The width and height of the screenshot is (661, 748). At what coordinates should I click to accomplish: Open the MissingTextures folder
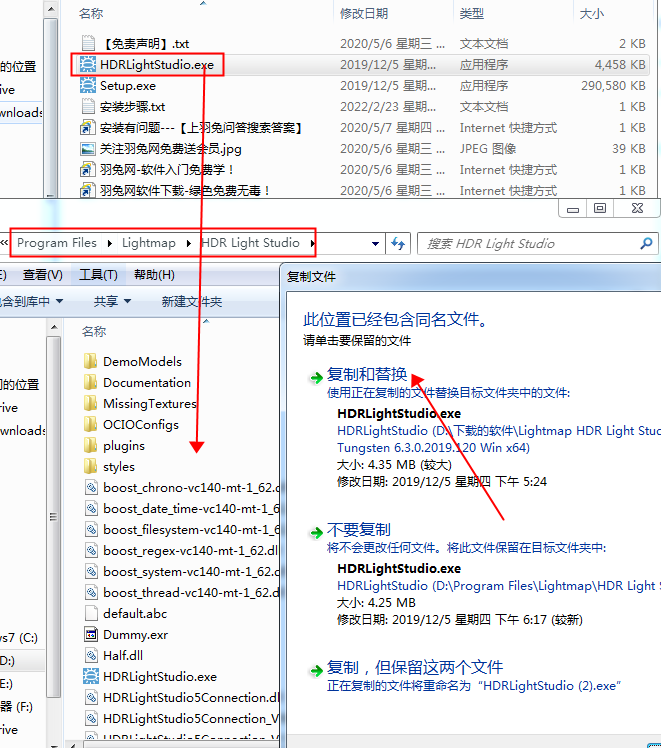pos(150,404)
